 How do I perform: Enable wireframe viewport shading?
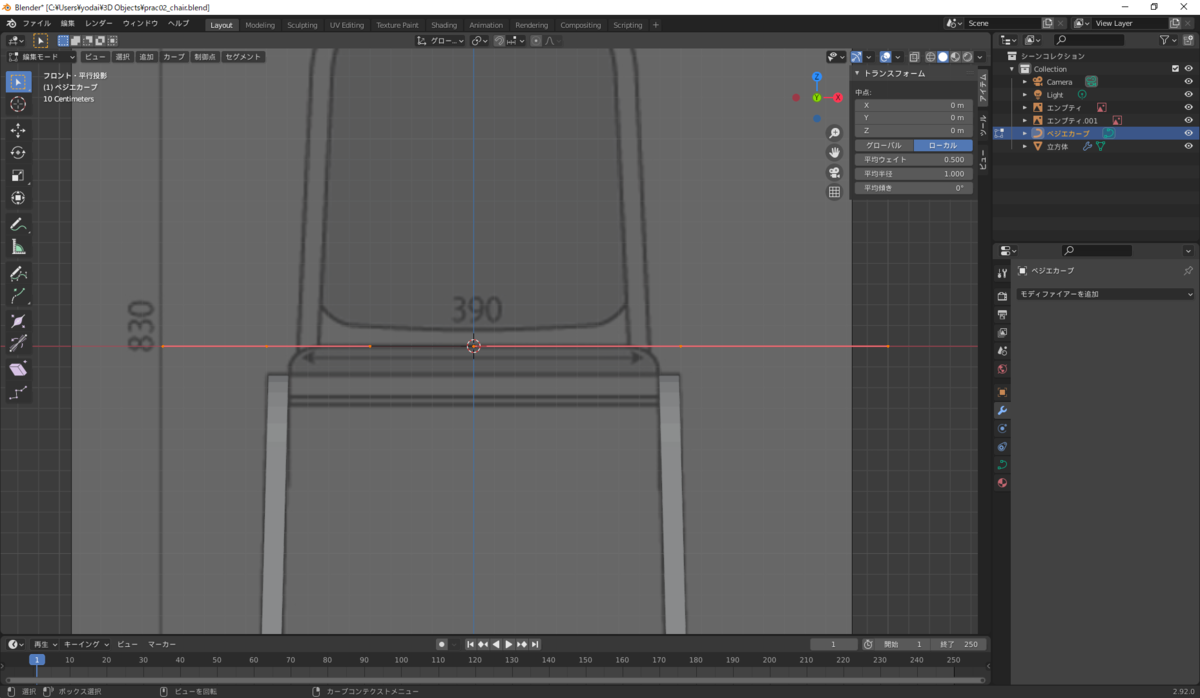[930, 57]
